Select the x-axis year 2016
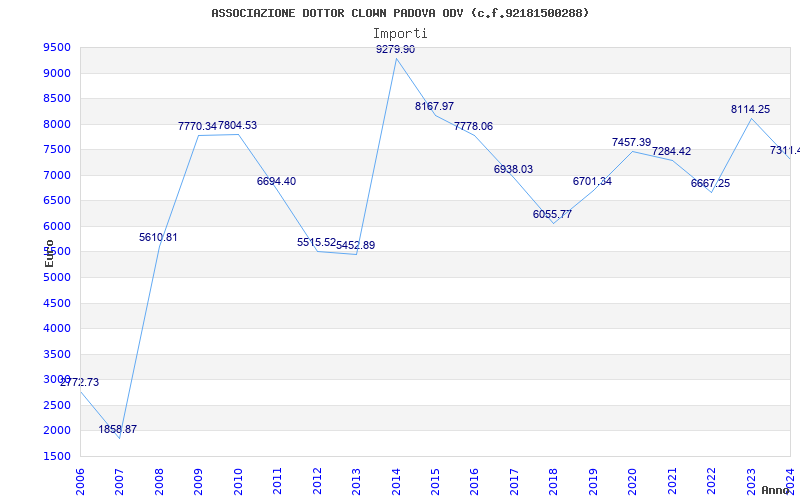 point(474,481)
